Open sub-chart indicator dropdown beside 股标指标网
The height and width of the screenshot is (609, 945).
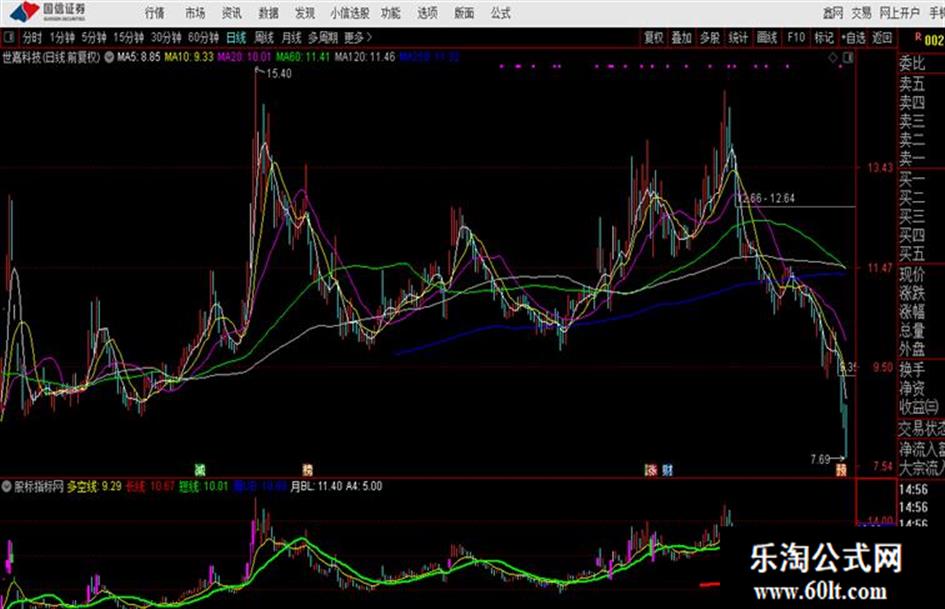(7, 486)
